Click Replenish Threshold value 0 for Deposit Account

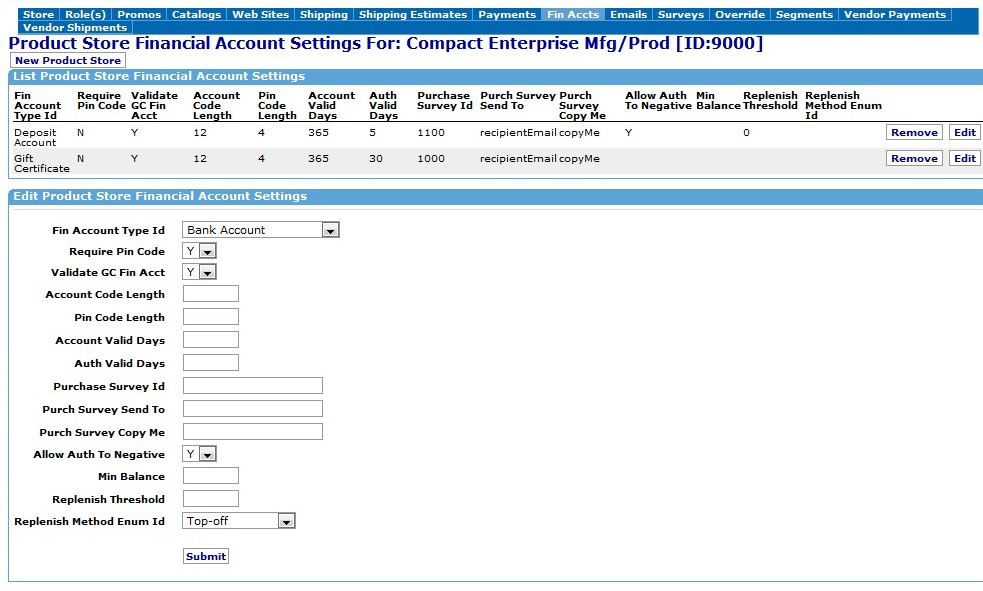(x=746, y=132)
